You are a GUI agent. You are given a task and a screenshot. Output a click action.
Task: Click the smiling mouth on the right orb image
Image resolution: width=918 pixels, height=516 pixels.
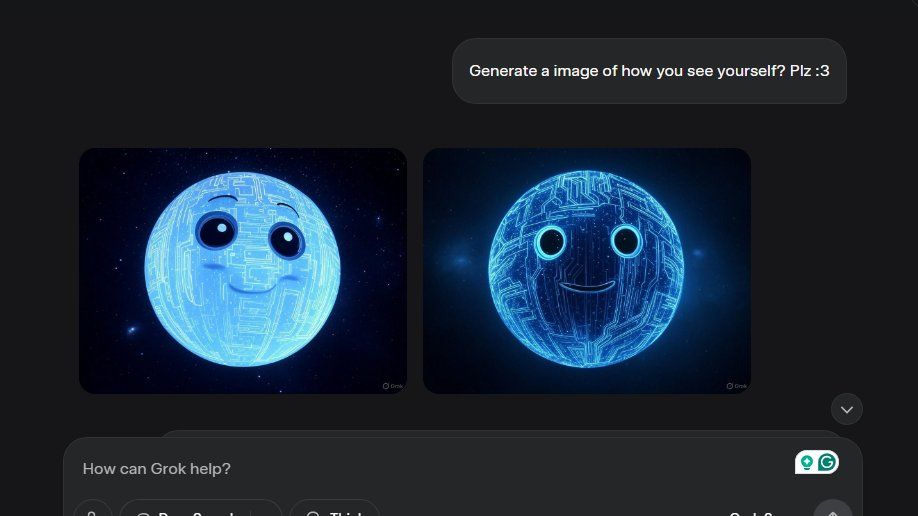tap(587, 287)
